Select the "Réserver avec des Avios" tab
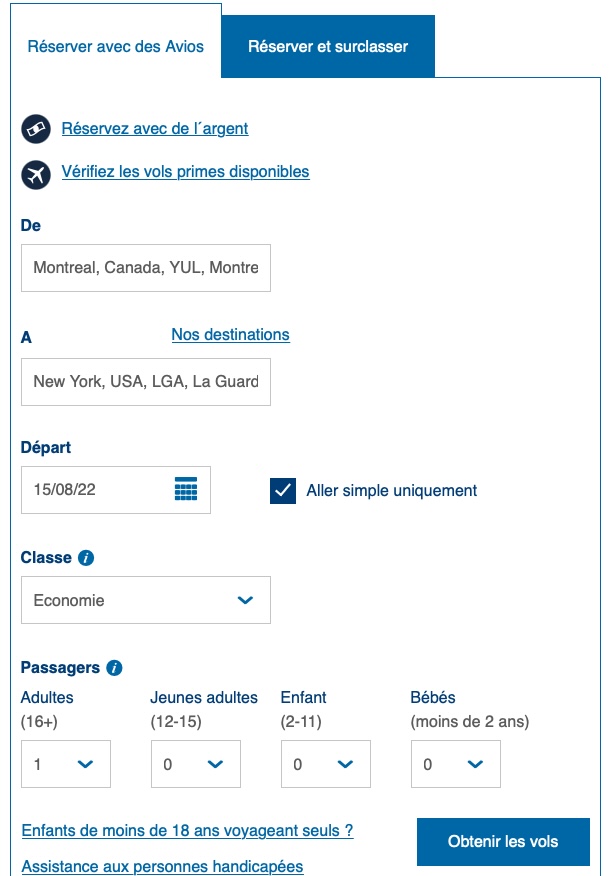611x876 pixels. tap(116, 45)
